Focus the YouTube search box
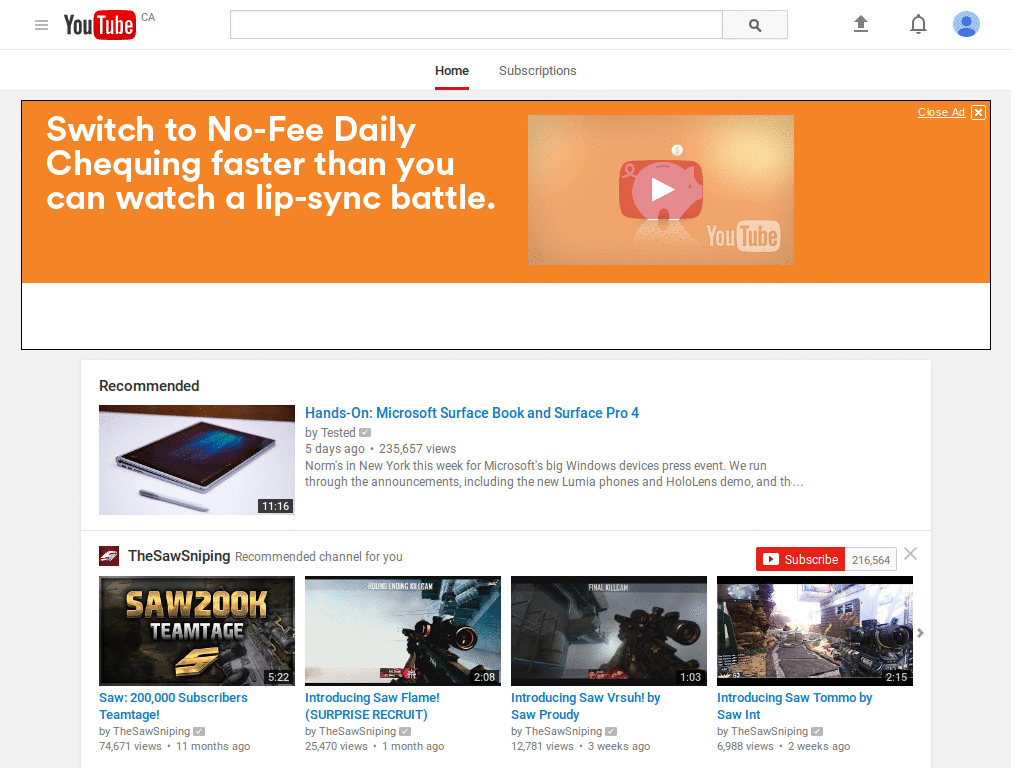Image resolution: width=1024 pixels, height=768 pixels. pos(476,25)
